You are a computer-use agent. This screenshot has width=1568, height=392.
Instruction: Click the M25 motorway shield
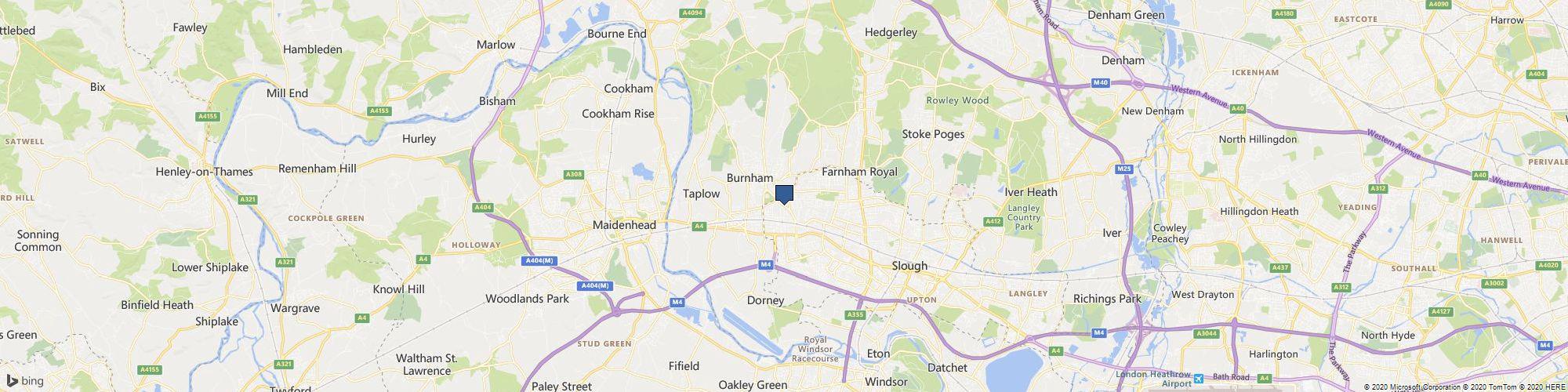pyautogui.click(x=1122, y=168)
